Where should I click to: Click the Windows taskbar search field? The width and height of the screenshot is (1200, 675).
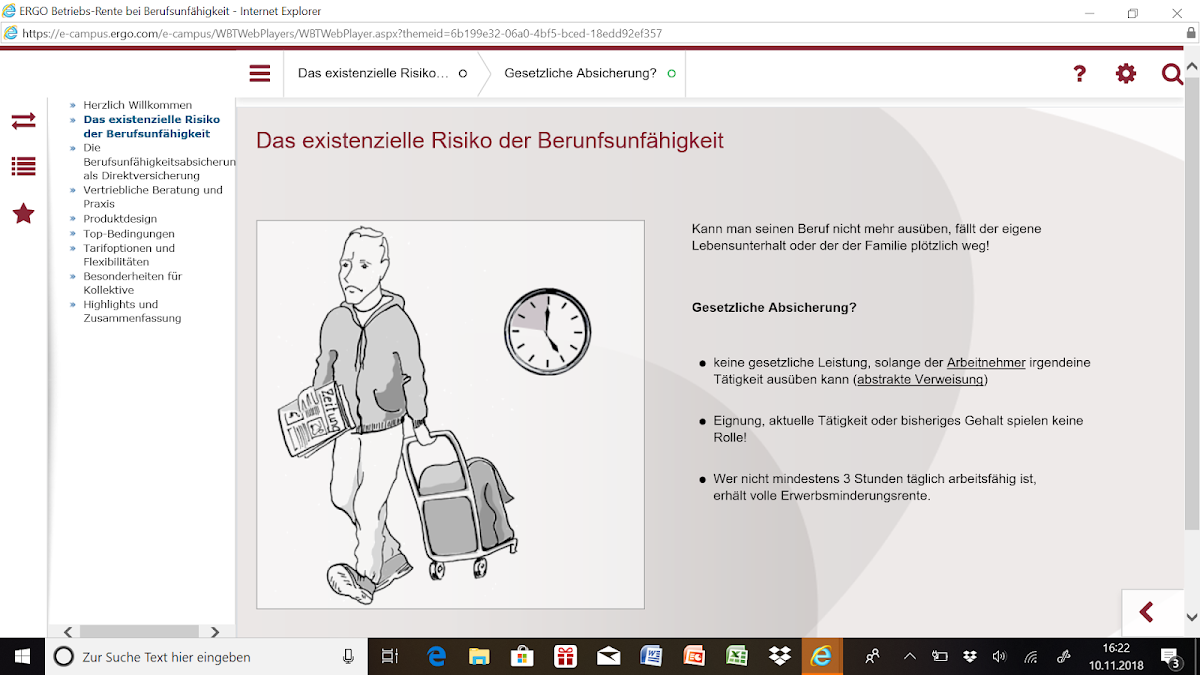click(200, 657)
